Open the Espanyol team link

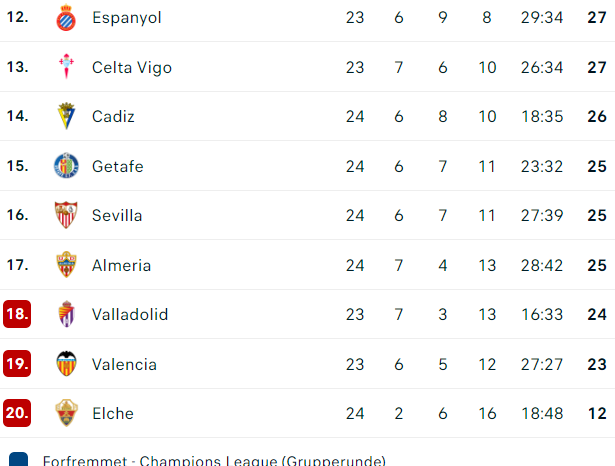click(x=127, y=18)
